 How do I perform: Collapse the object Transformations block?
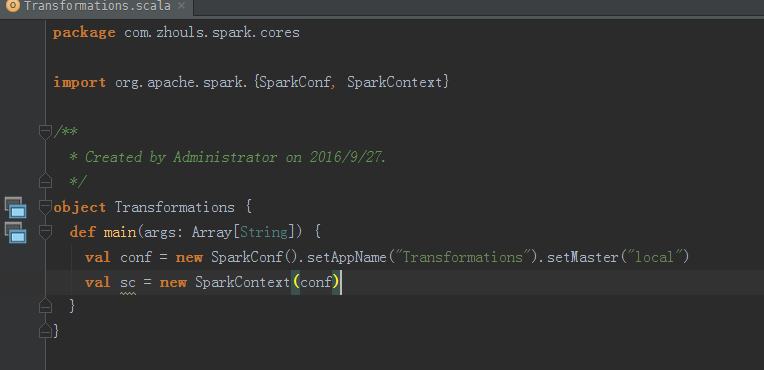click(45, 207)
